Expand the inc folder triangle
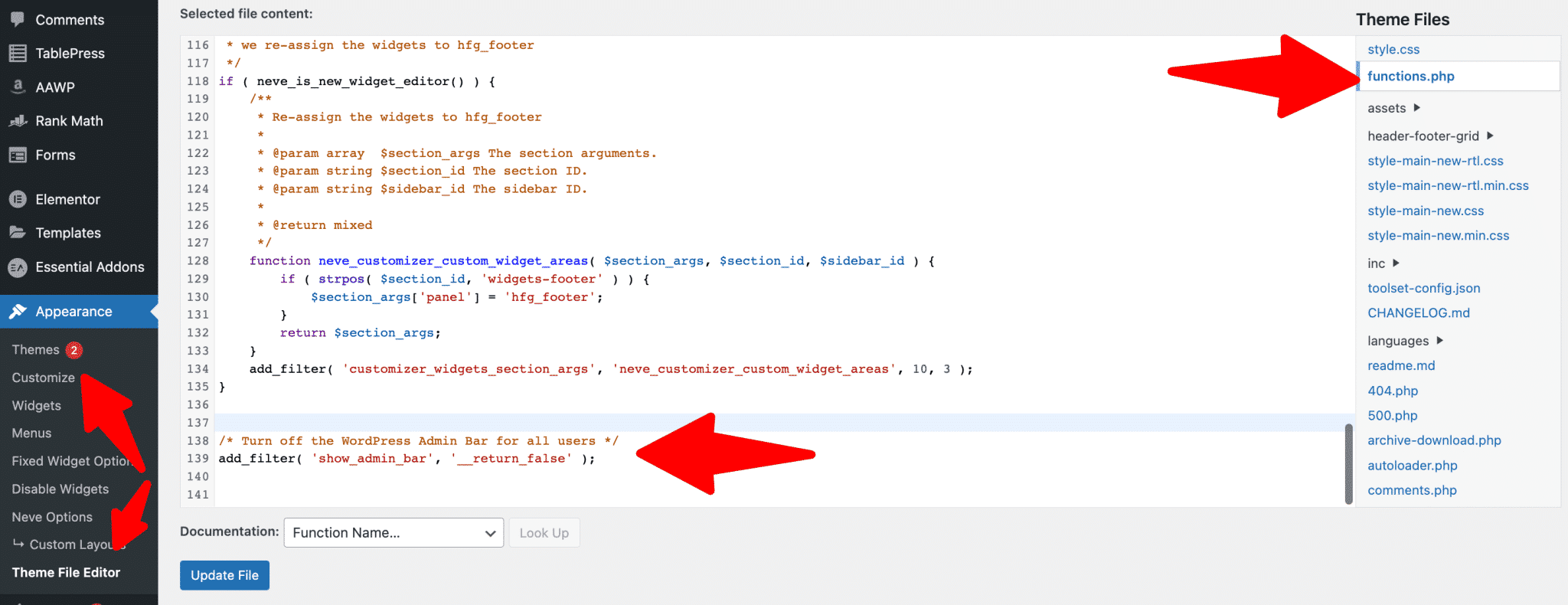Viewport: 1568px width, 605px height. click(x=1396, y=263)
